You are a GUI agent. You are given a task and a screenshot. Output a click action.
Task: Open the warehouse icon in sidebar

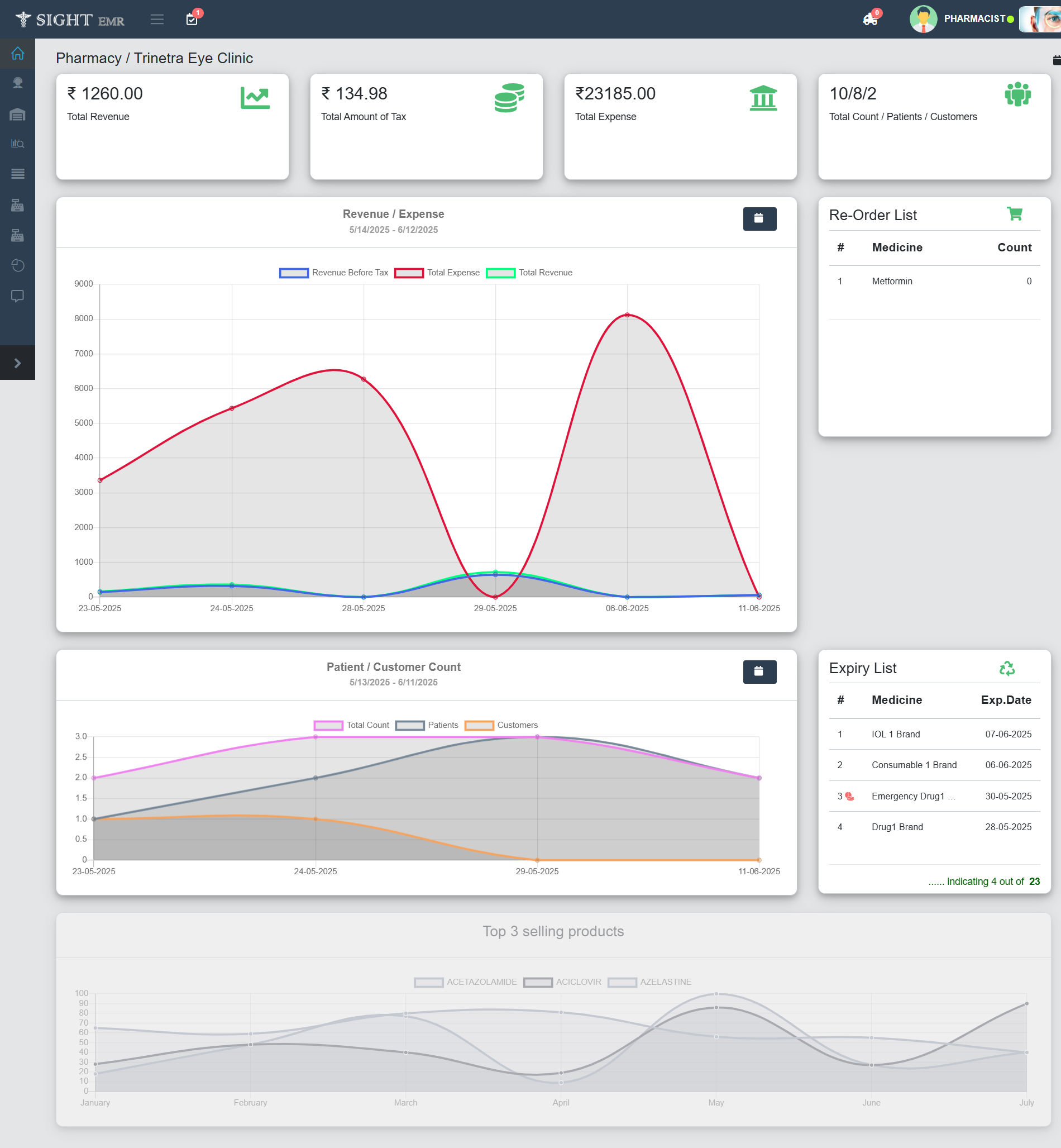17,115
